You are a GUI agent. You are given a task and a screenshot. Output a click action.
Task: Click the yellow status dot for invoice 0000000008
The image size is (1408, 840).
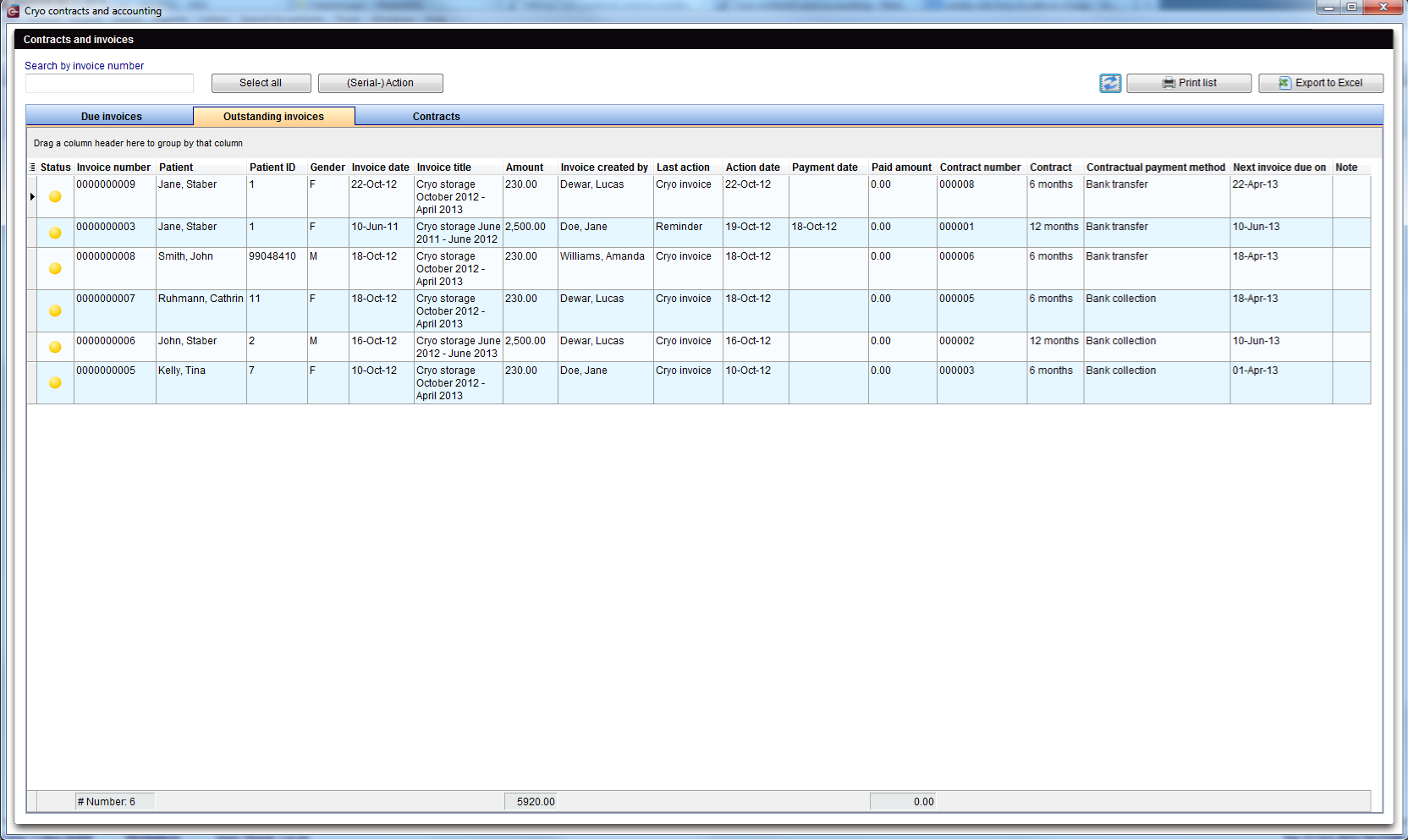click(x=55, y=268)
